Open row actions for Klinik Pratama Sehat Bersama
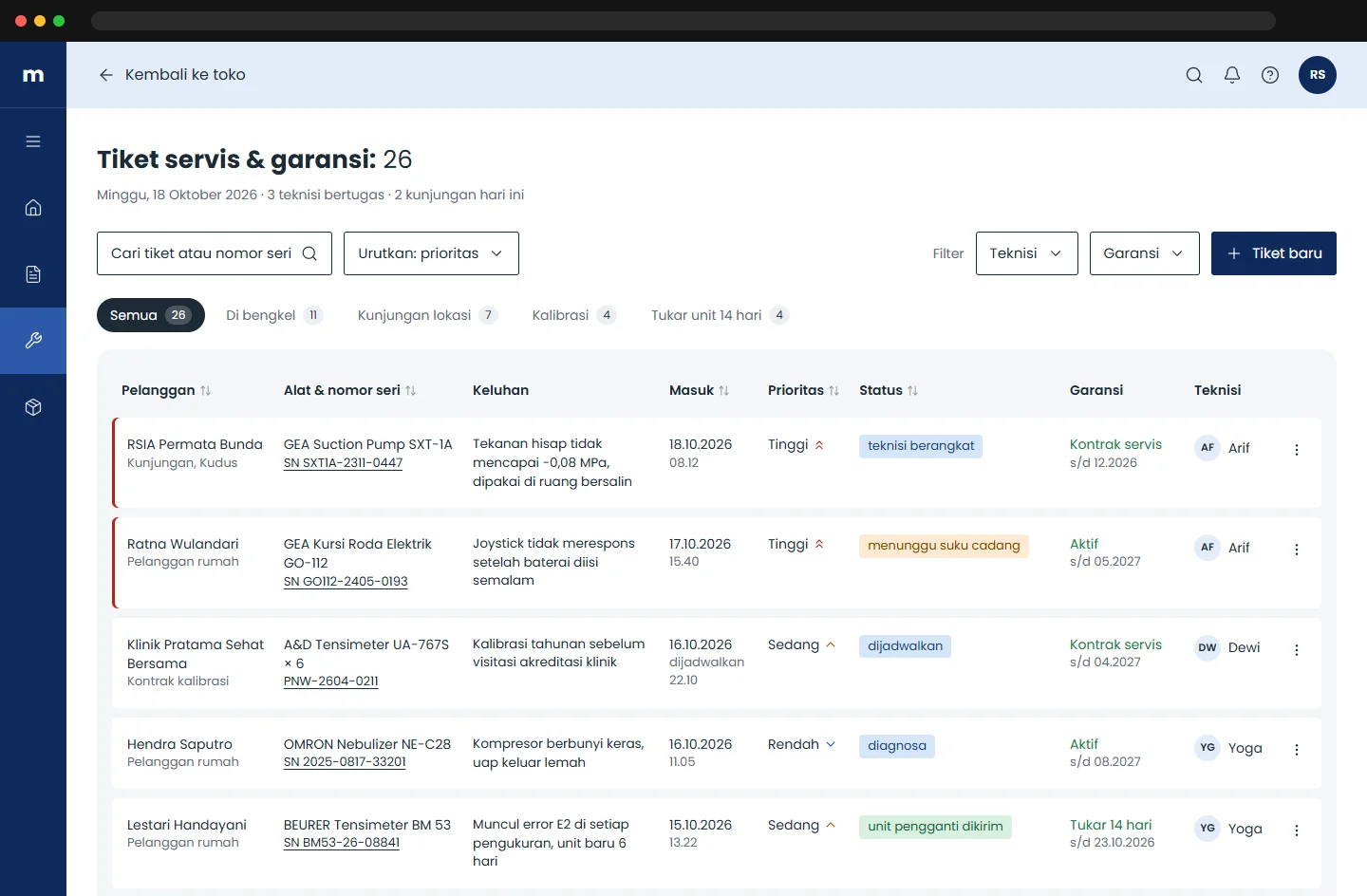Screen dimensions: 1367x896 (1297, 650)
